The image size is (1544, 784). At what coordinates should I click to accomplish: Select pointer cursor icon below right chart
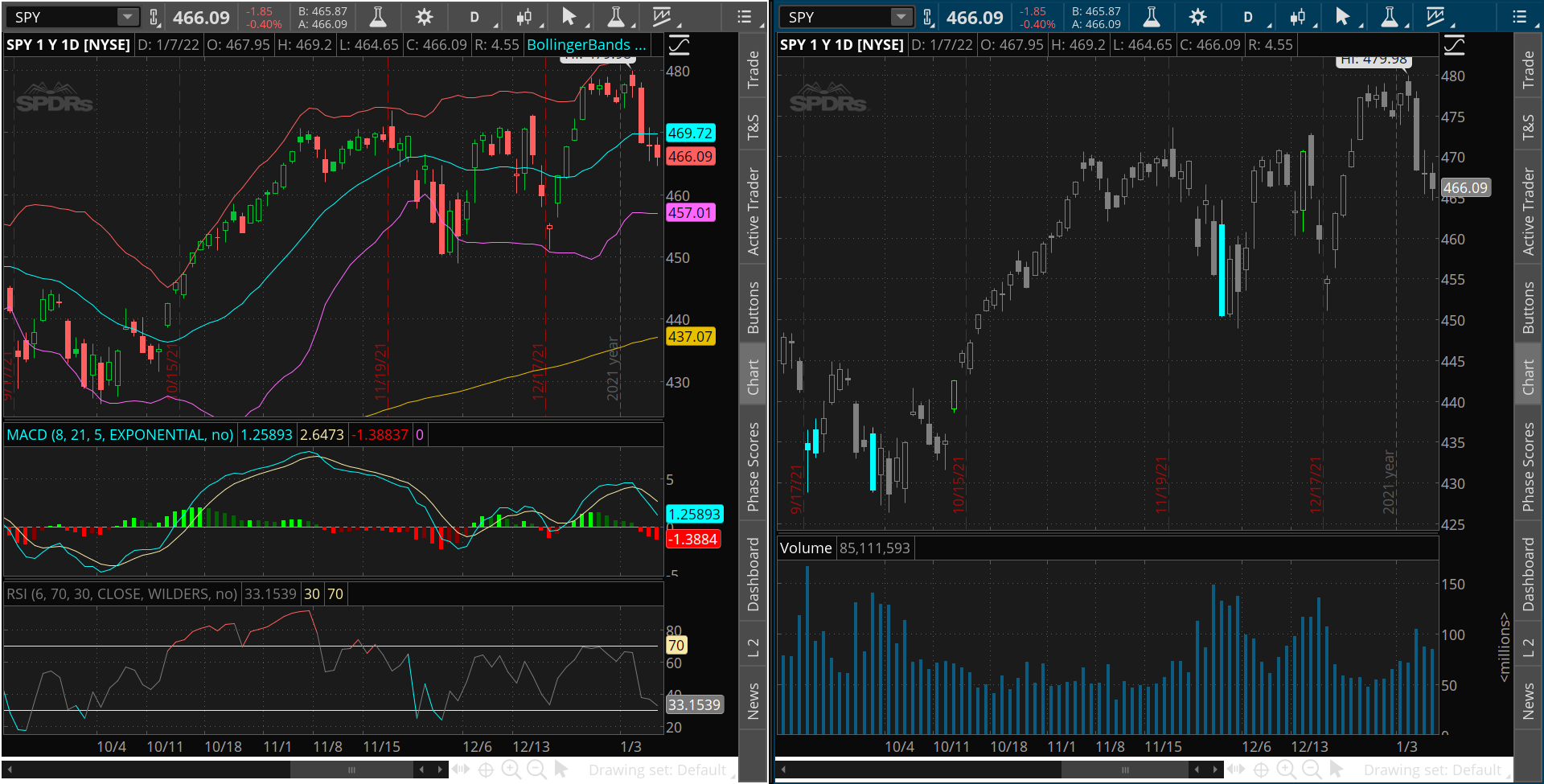click(x=1337, y=770)
